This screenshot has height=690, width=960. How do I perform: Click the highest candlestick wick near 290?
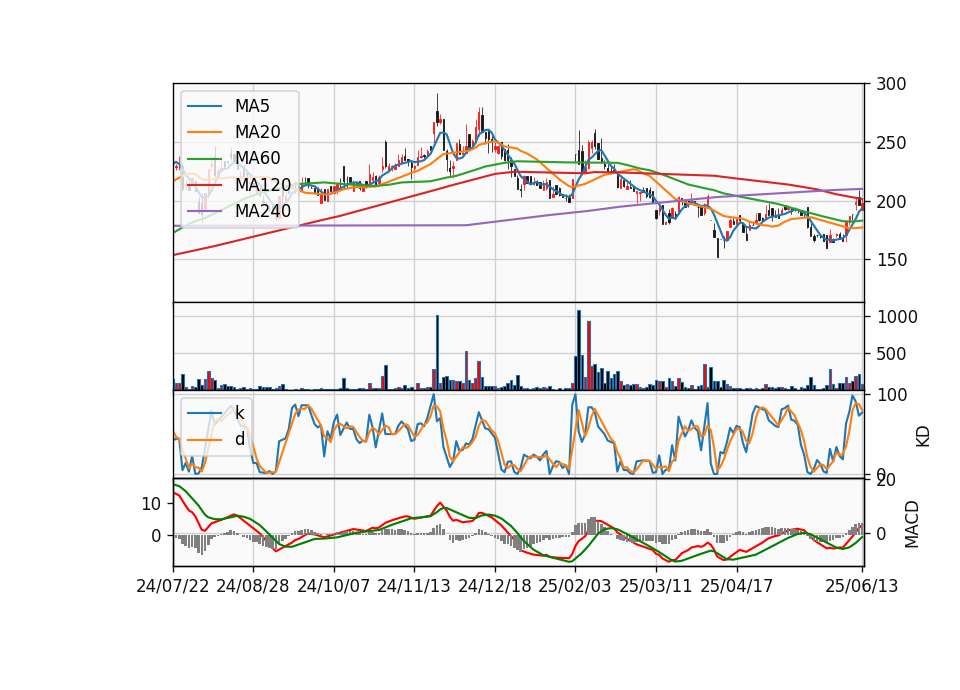point(437,102)
